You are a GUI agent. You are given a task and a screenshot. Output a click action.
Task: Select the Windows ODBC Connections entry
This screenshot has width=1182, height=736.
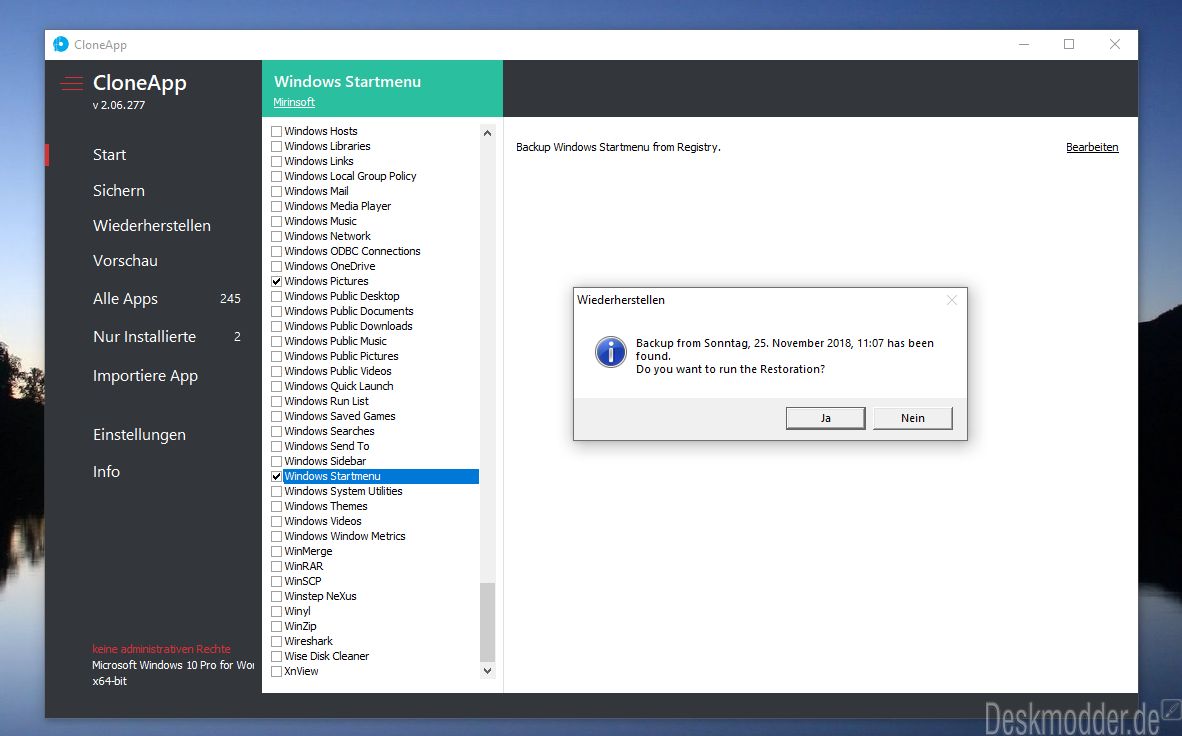pos(352,251)
